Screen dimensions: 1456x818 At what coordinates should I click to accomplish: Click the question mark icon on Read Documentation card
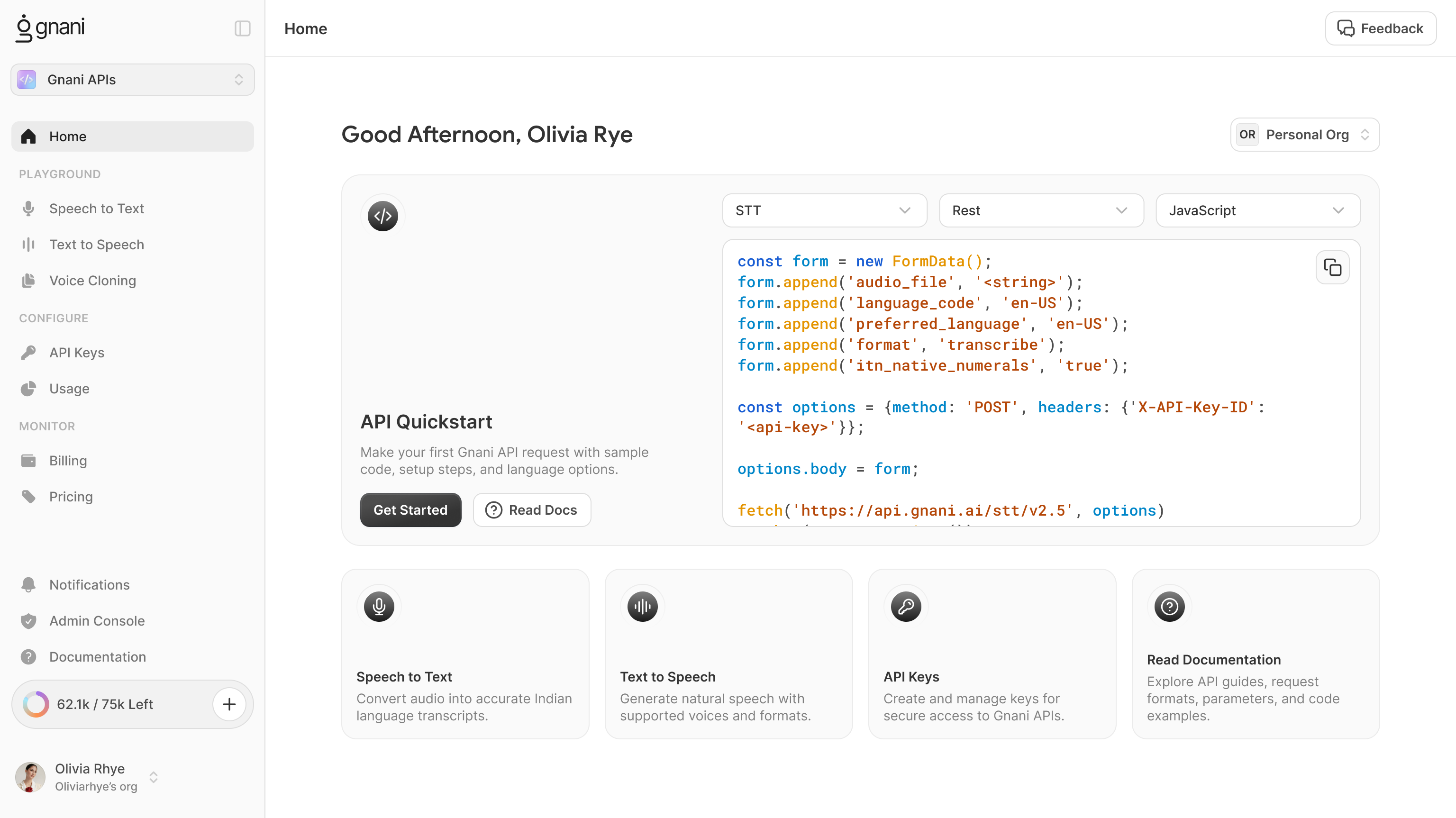click(1169, 607)
